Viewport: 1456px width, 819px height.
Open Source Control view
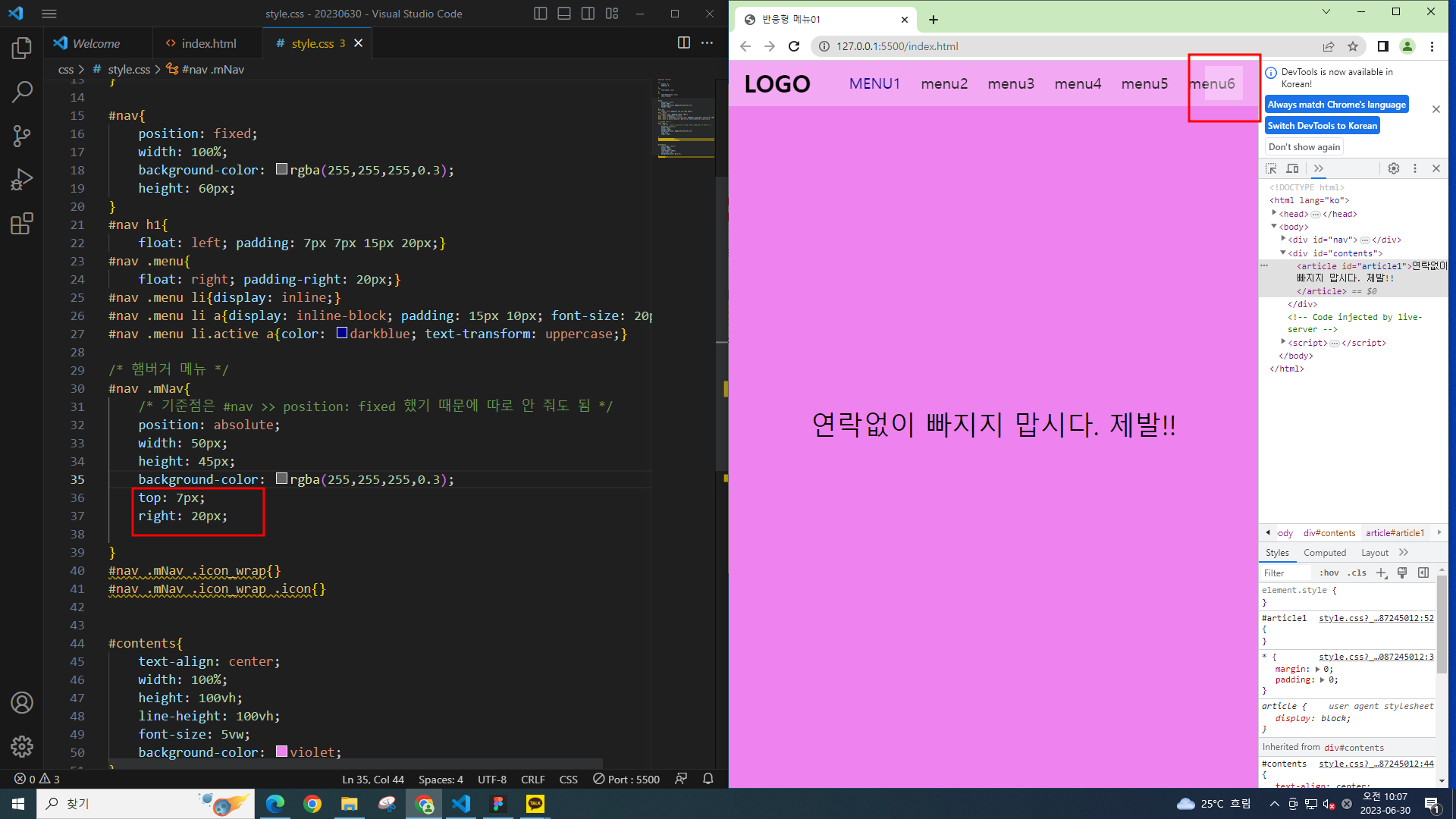click(22, 136)
